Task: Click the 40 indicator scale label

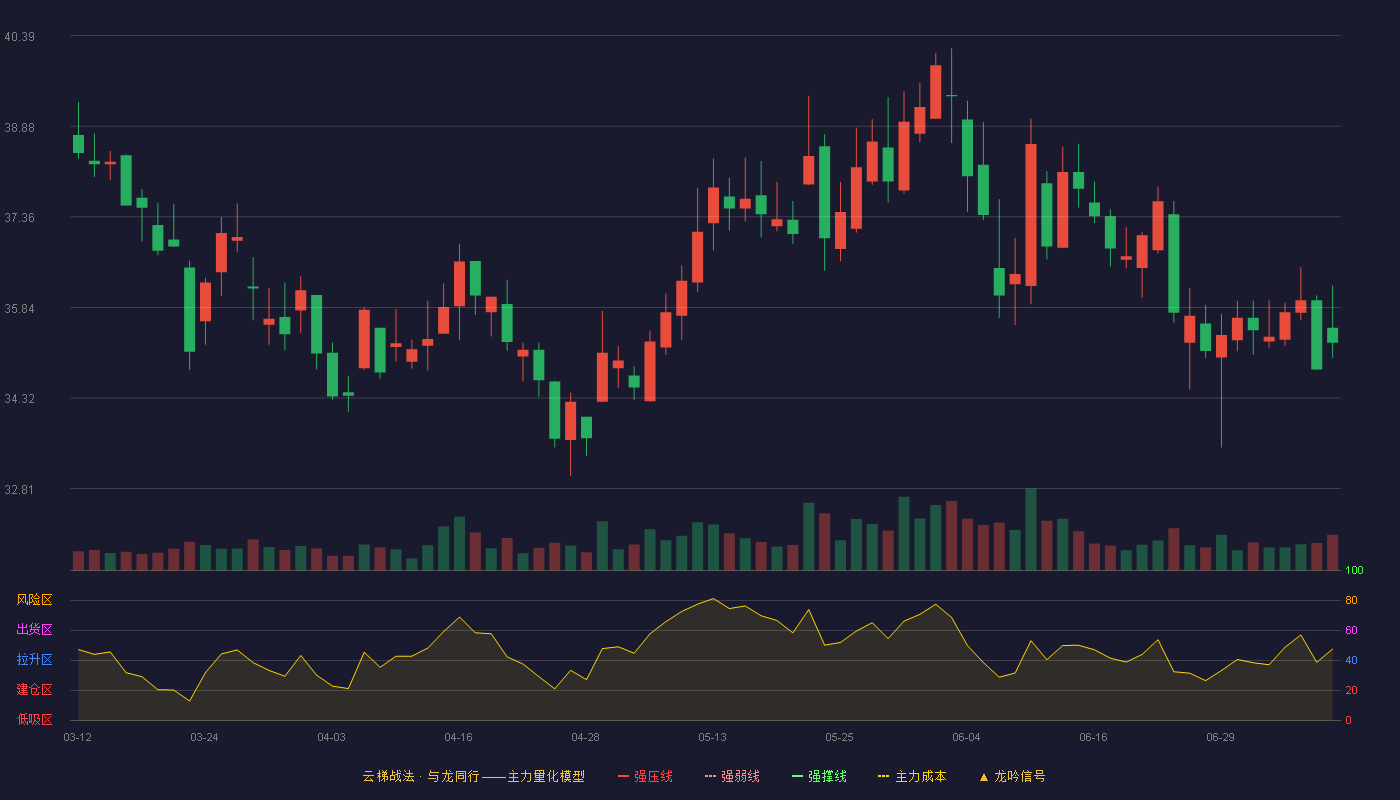Action: coord(1351,660)
